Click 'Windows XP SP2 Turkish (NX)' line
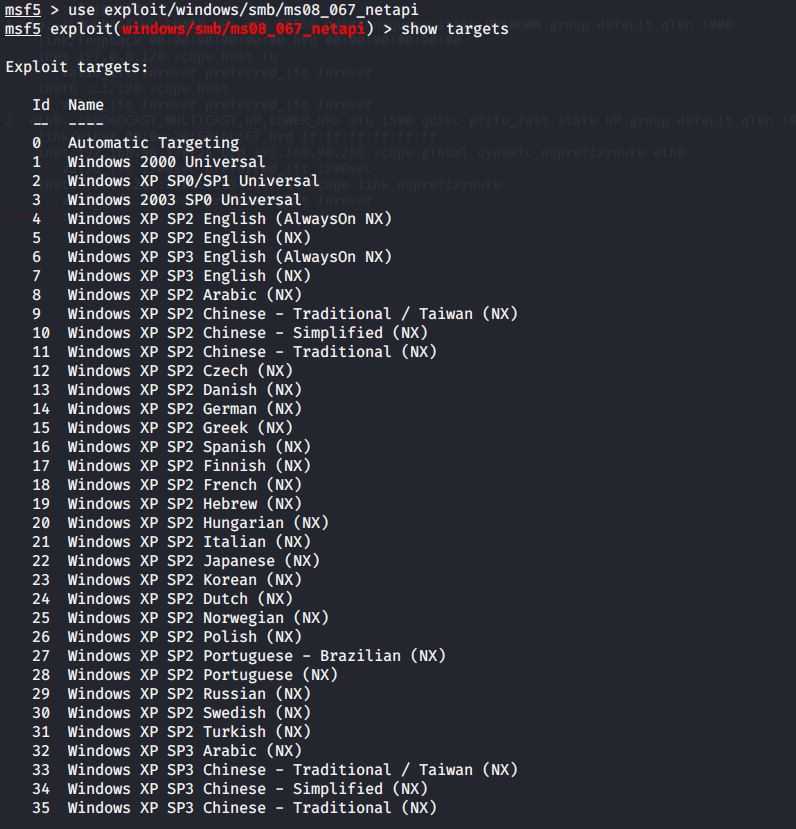 coord(171,732)
